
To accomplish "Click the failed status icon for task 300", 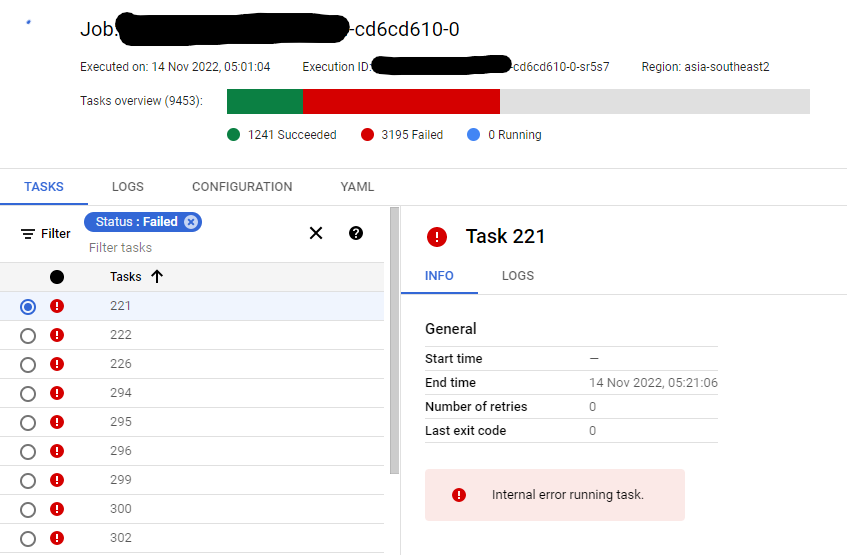I will pos(57,509).
